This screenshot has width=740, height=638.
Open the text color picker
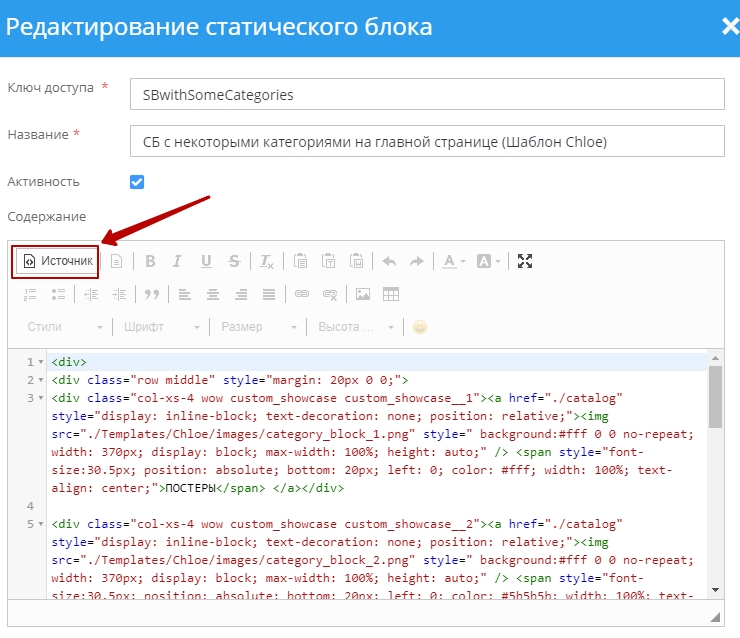coord(453,261)
